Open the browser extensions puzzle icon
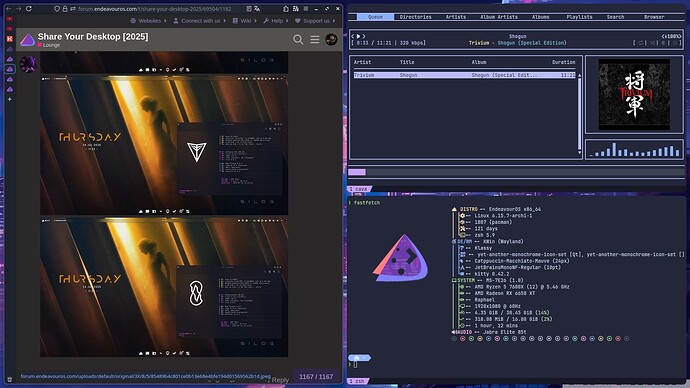 (x=286, y=8)
